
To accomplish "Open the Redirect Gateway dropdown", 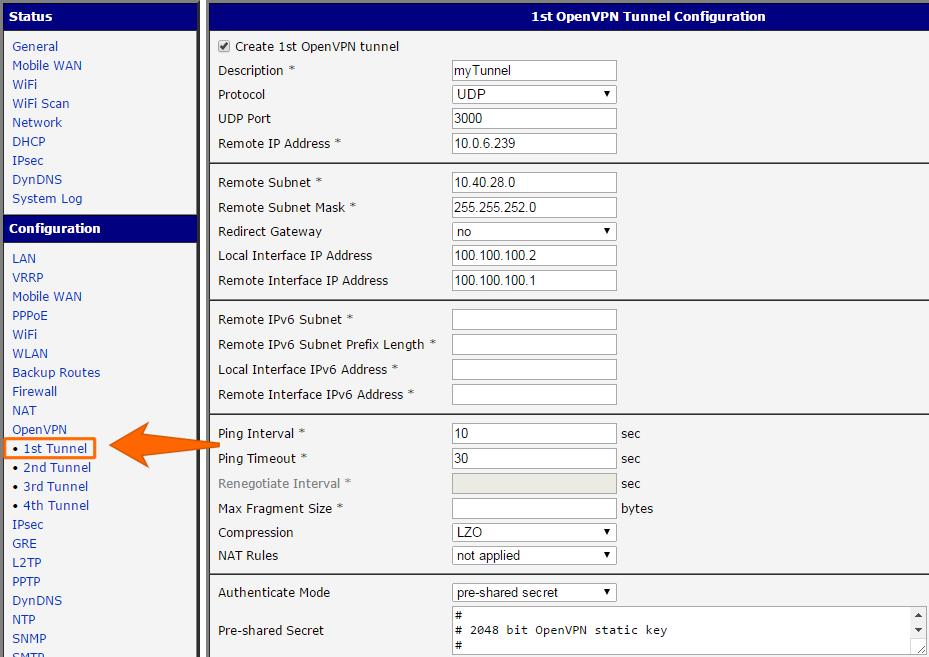I will coord(534,232).
